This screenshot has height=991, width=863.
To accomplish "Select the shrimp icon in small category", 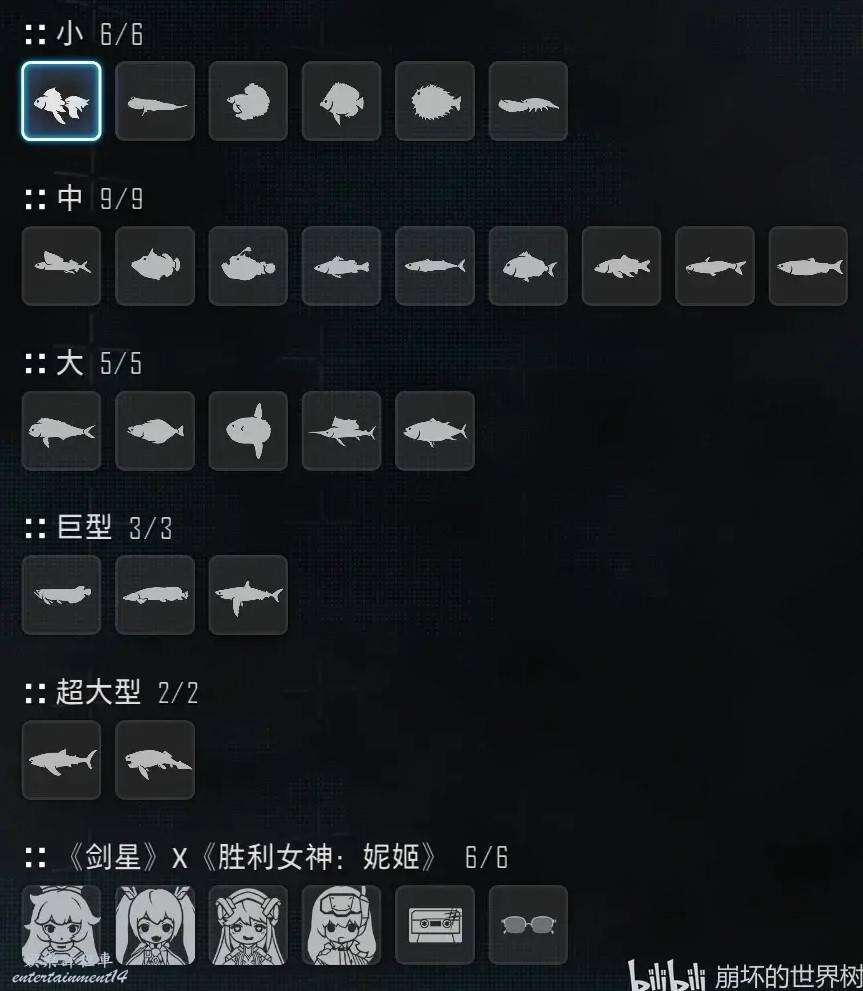I will click(x=528, y=101).
